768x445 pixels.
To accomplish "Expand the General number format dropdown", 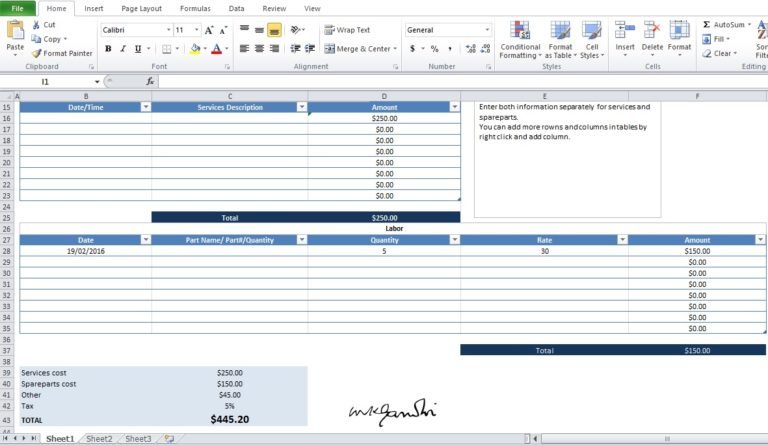I will tap(487, 30).
